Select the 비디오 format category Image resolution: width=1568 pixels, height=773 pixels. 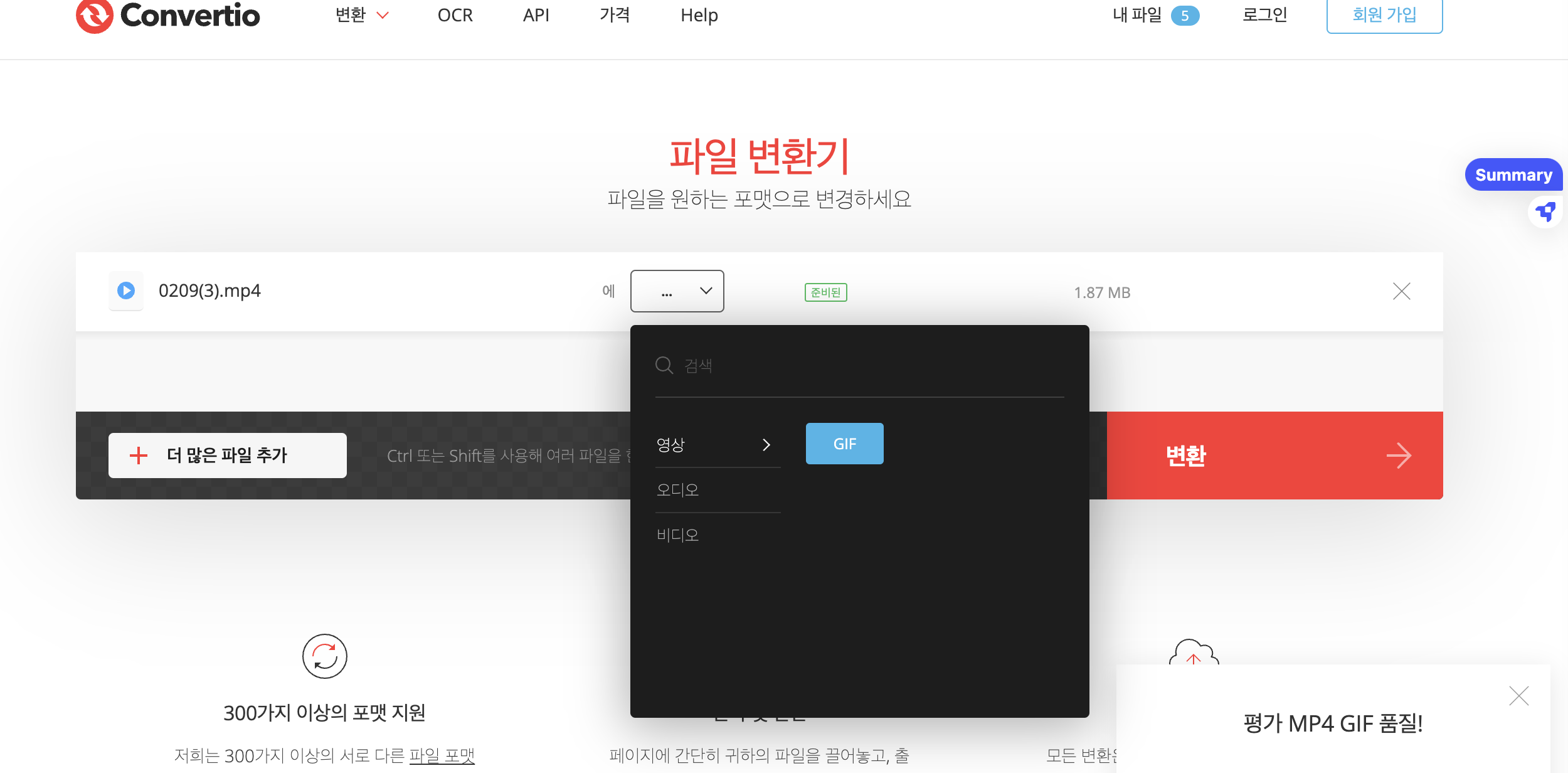(677, 535)
